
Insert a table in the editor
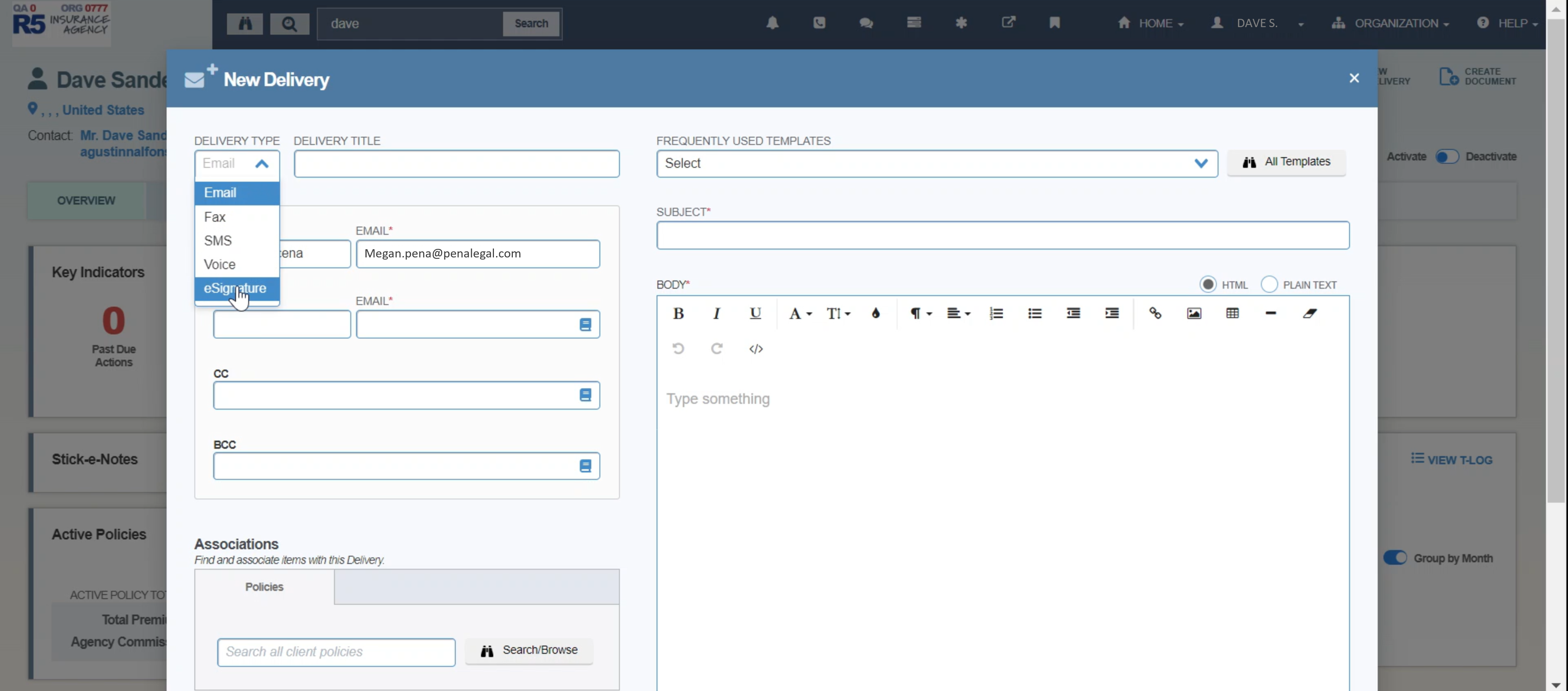click(1232, 313)
